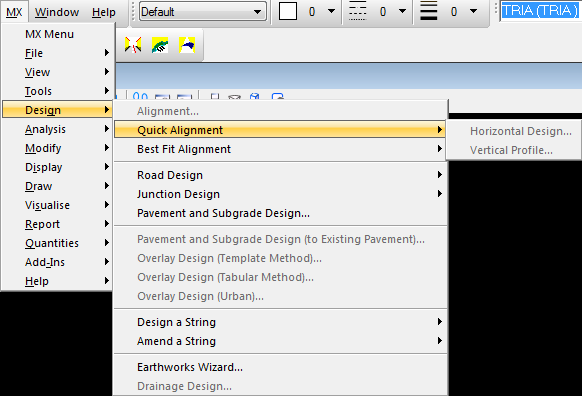Click the red crossed-lines toolbar icon
The height and width of the screenshot is (396, 582).
tap(133, 45)
